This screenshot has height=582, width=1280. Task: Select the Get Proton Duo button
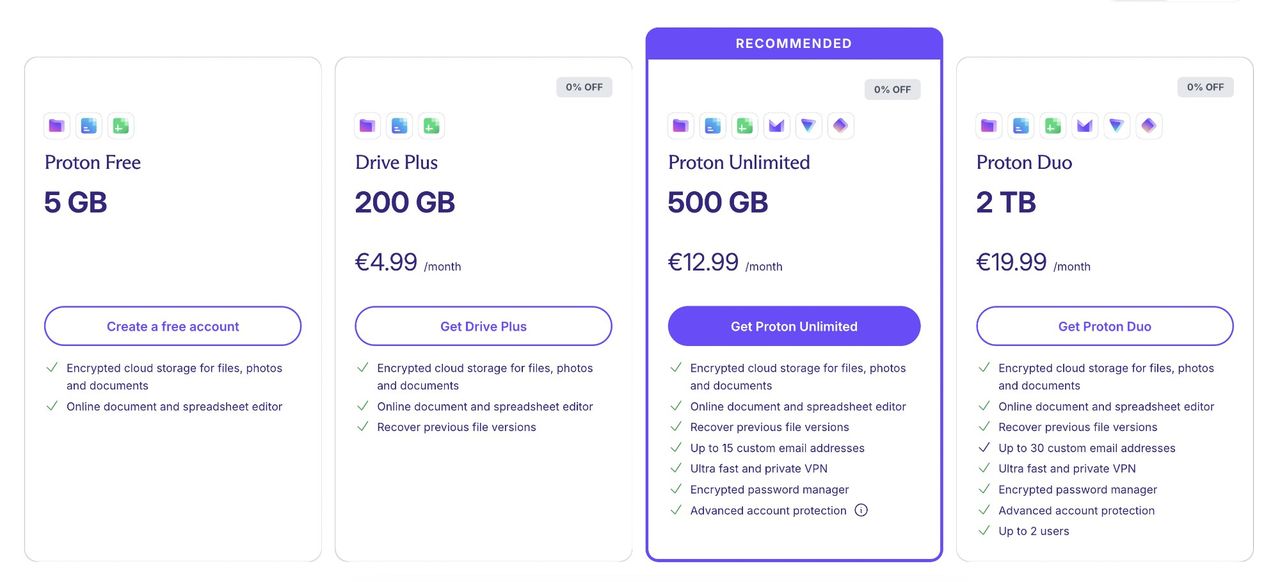1105,326
